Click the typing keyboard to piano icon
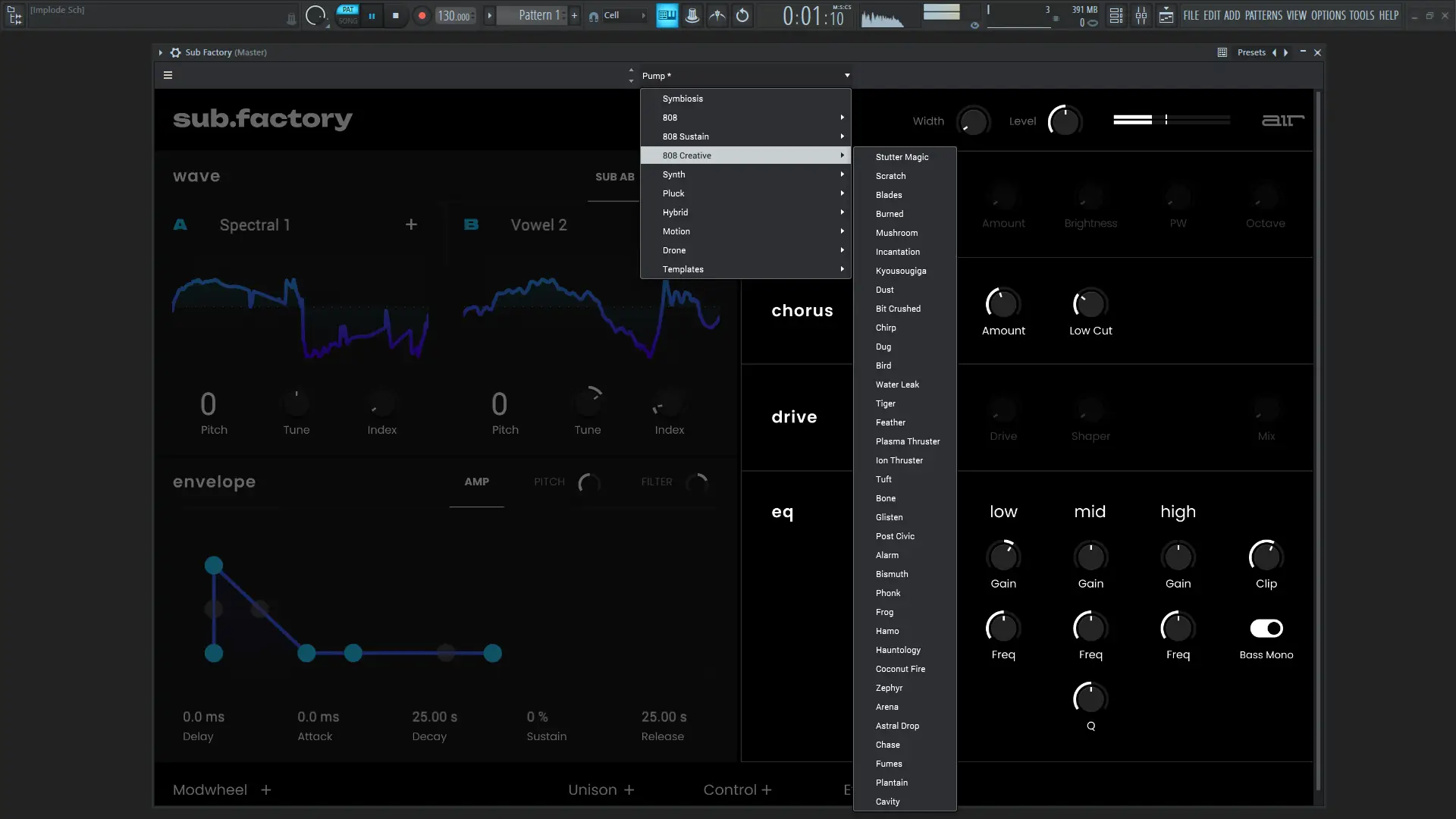Image resolution: width=1456 pixels, height=819 pixels. (667, 15)
